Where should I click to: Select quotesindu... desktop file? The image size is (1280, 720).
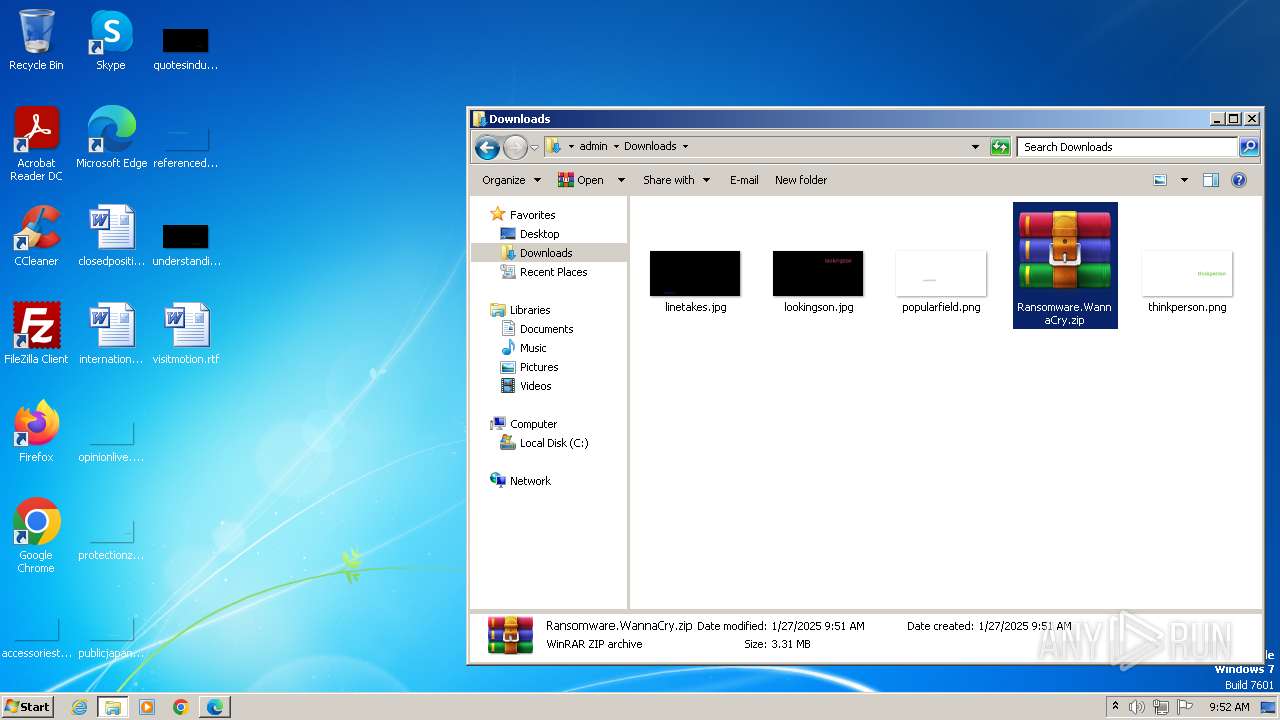tap(186, 48)
